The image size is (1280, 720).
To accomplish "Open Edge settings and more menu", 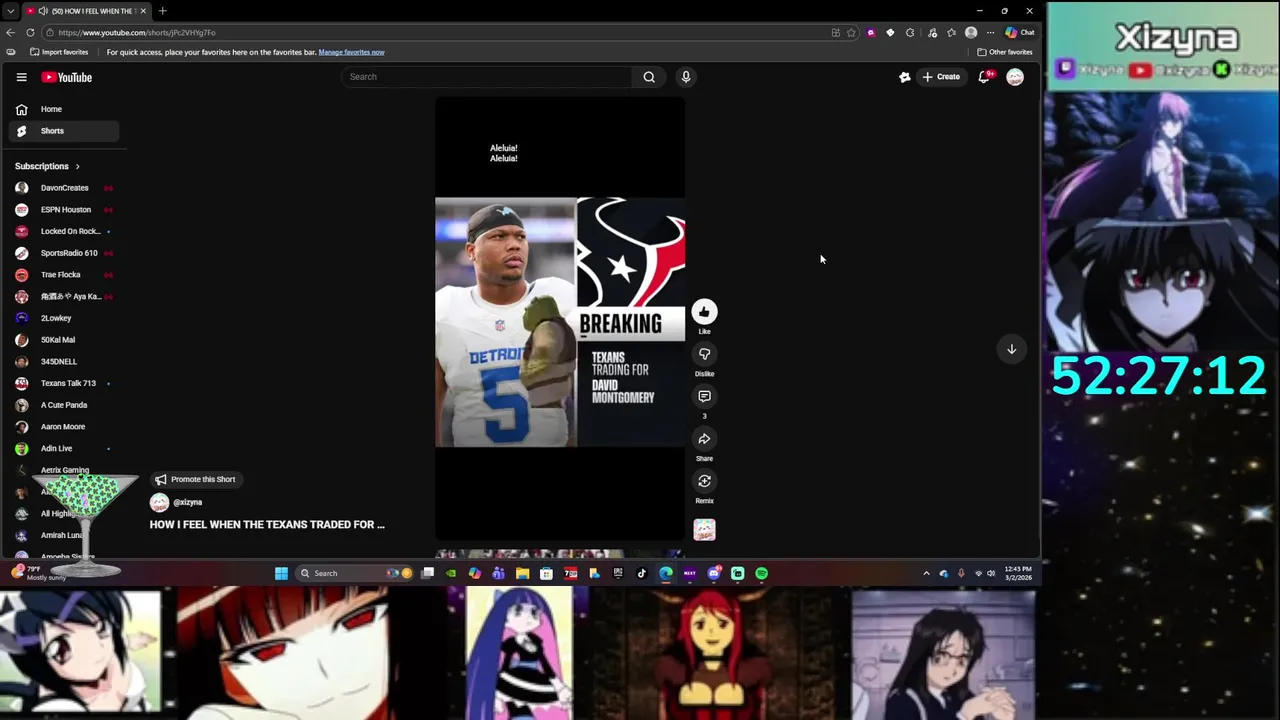I will point(991,32).
